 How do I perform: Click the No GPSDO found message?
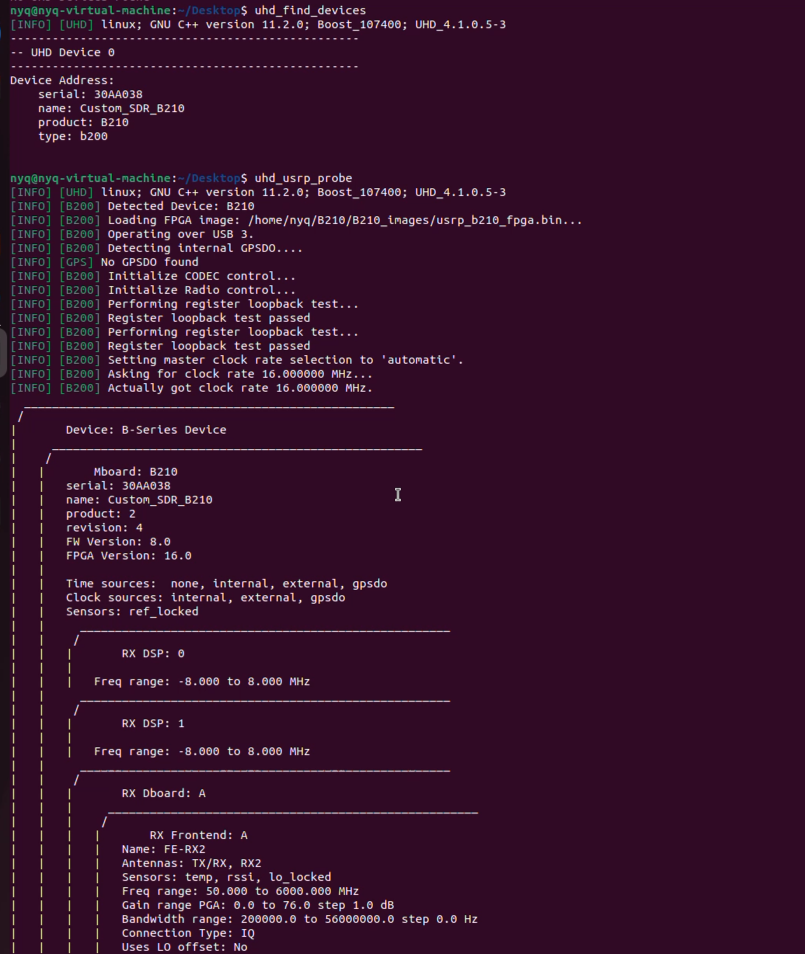click(150, 262)
